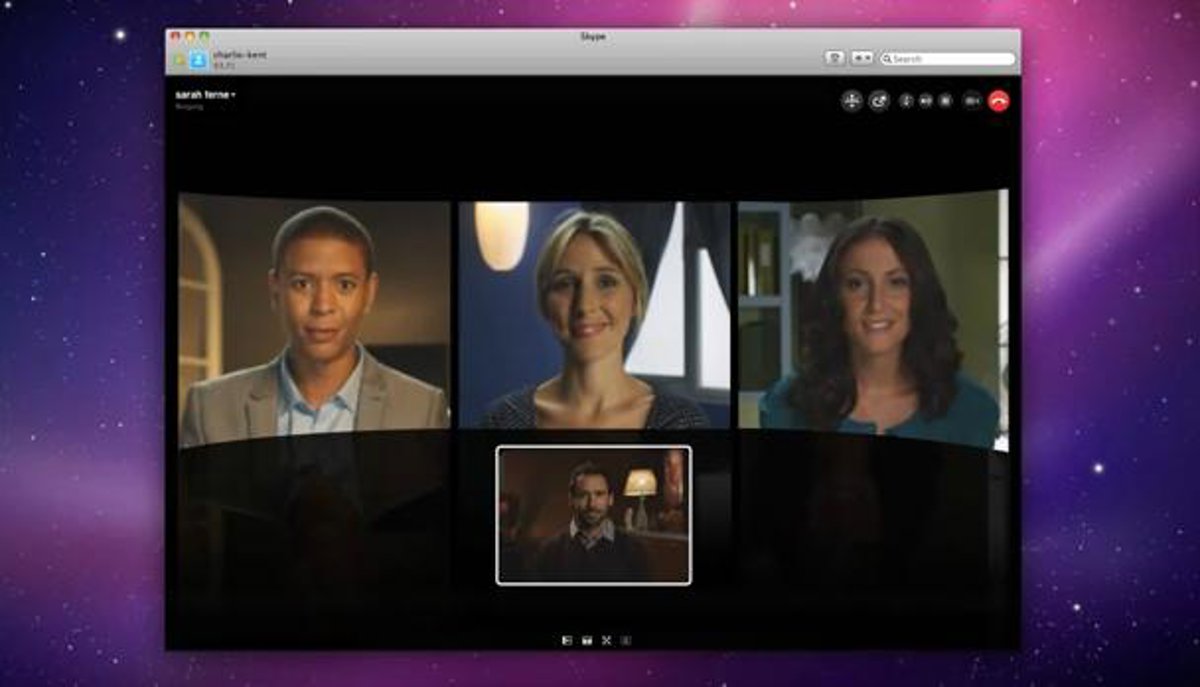
Task: Mute the microphone in call controls
Action: pyautogui.click(x=907, y=101)
